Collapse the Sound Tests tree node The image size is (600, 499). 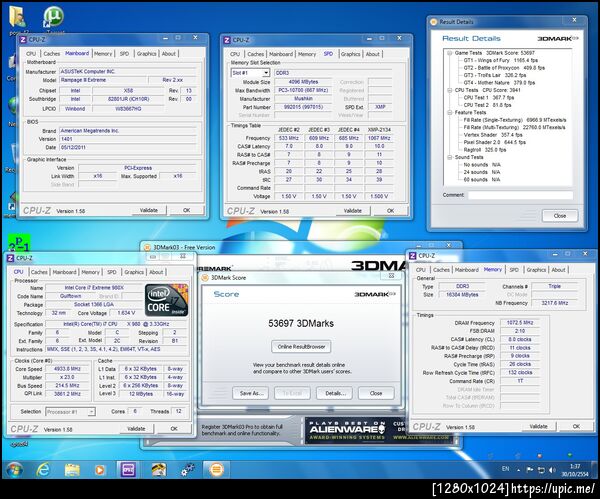click(450, 157)
